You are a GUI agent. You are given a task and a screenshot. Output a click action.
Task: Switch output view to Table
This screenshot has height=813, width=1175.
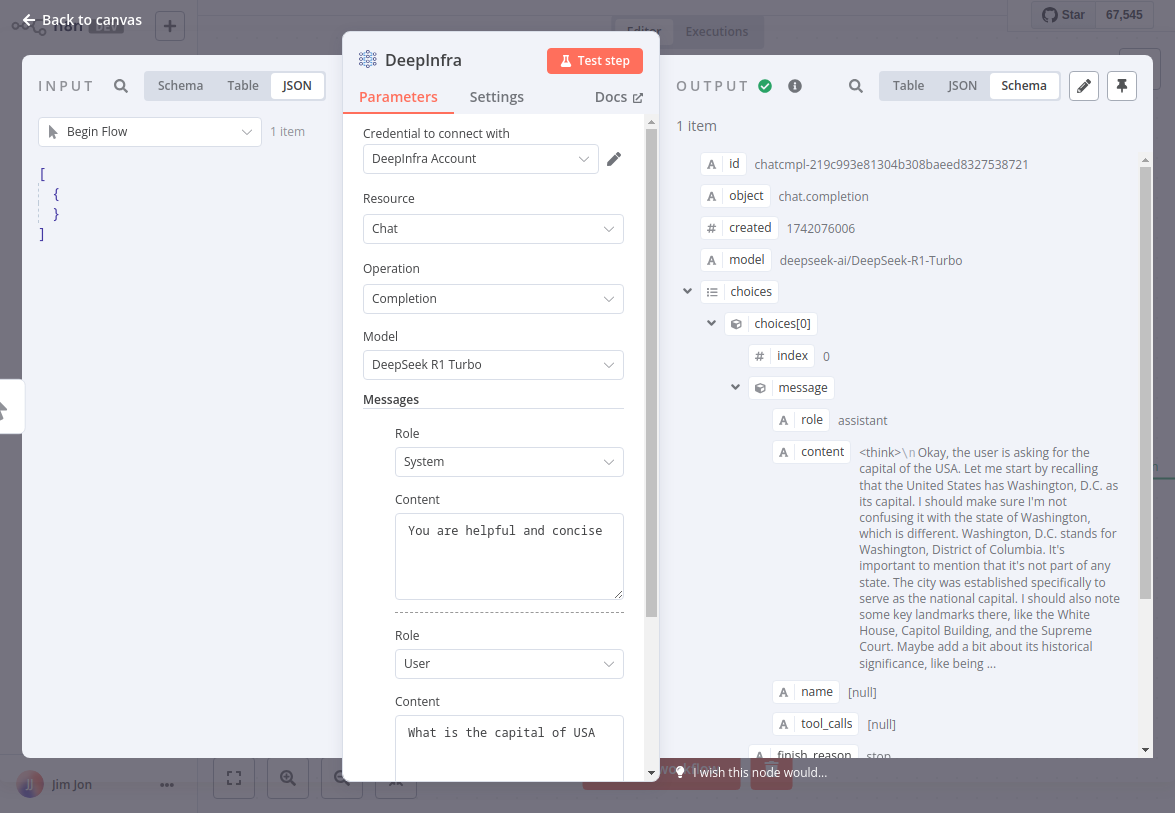(x=907, y=85)
